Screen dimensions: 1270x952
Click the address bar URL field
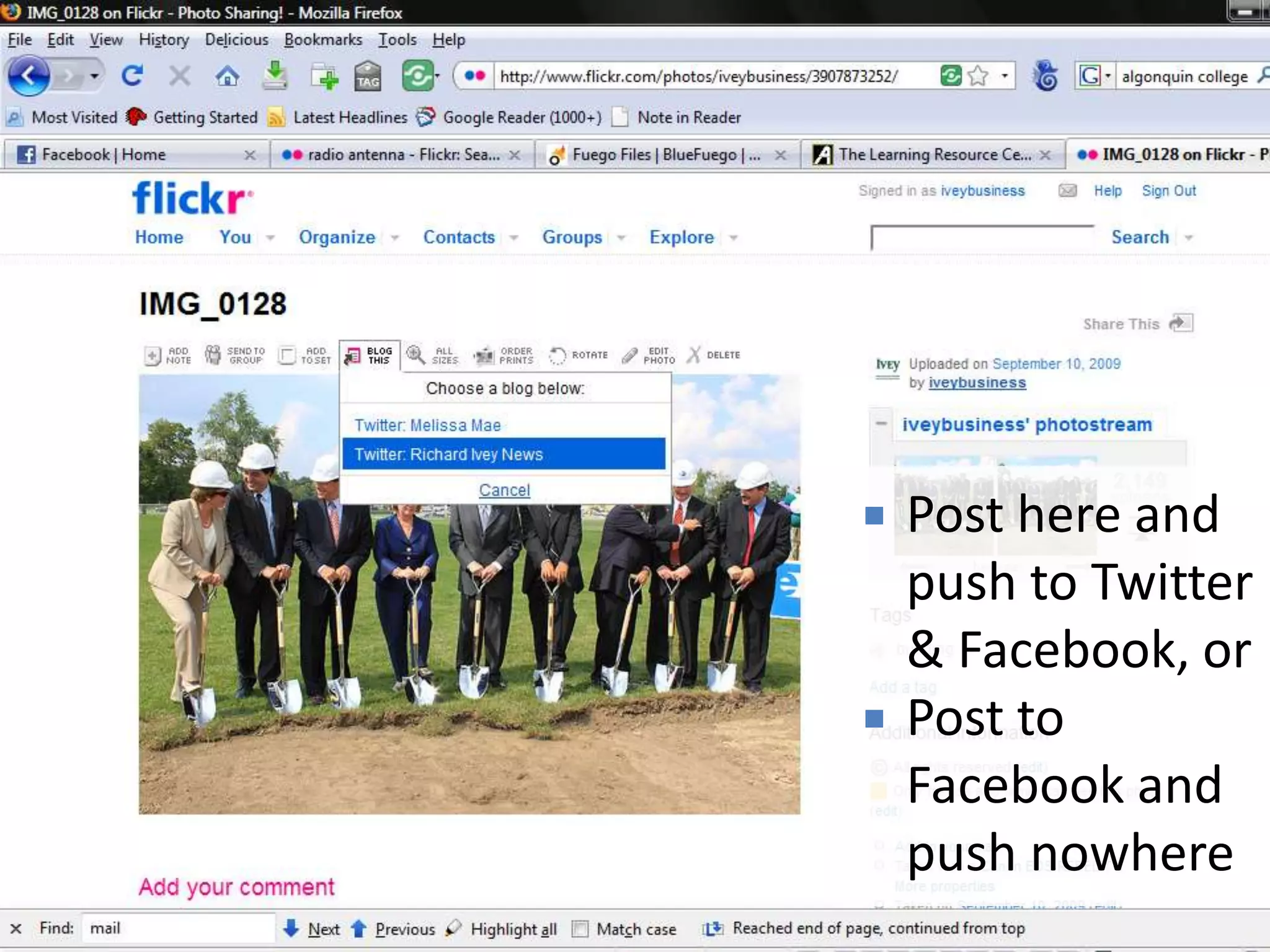click(x=713, y=76)
